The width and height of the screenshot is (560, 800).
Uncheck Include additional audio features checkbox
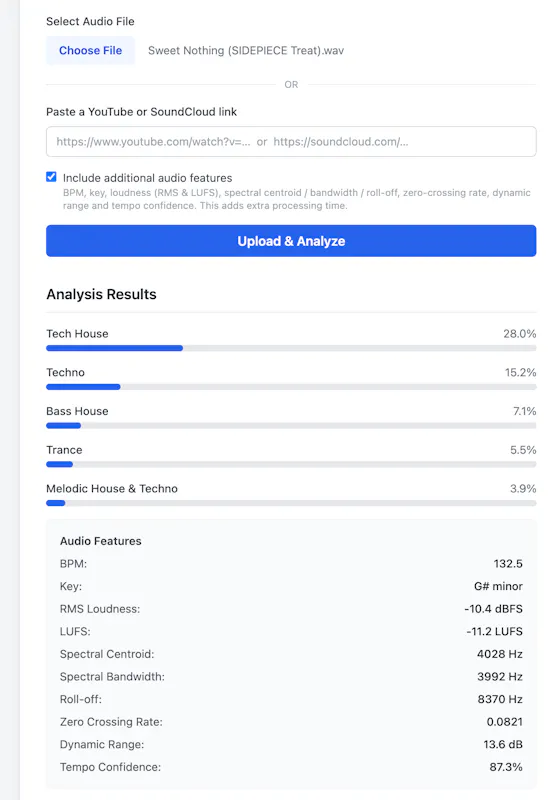(x=51, y=177)
